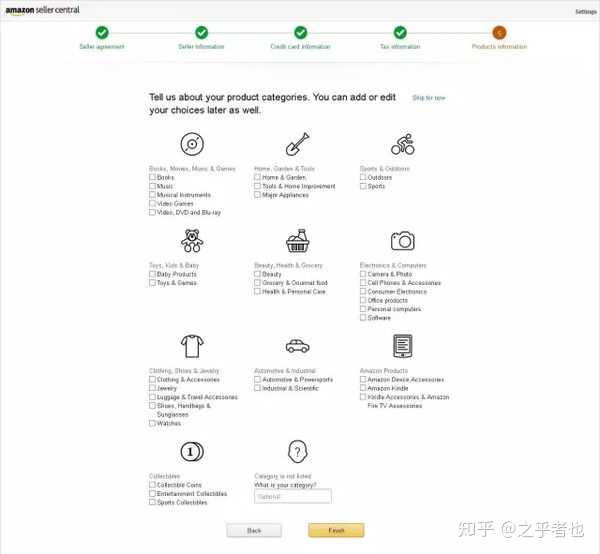Check the Camera & Photo checkbox

click(x=363, y=274)
